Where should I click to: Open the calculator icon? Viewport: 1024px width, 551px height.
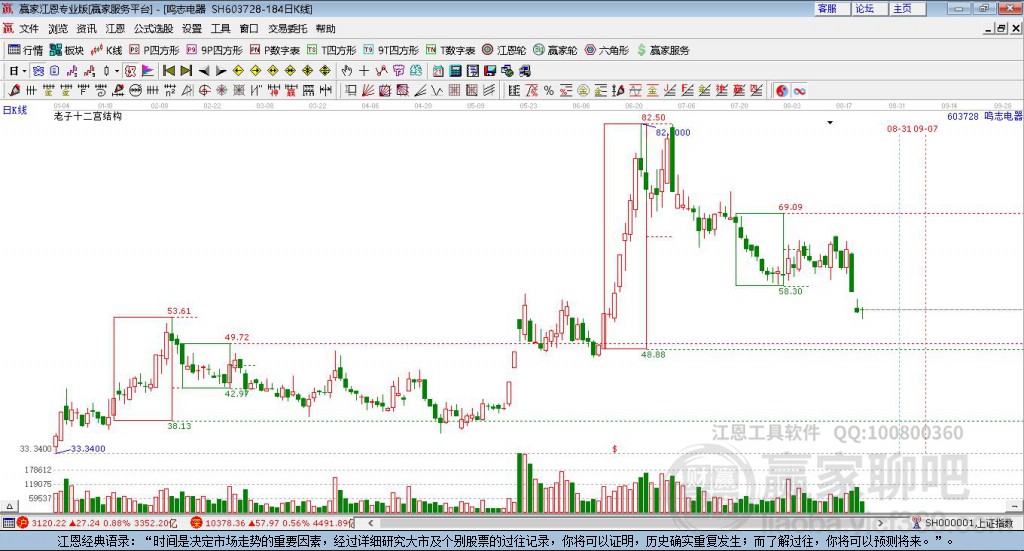(456, 71)
